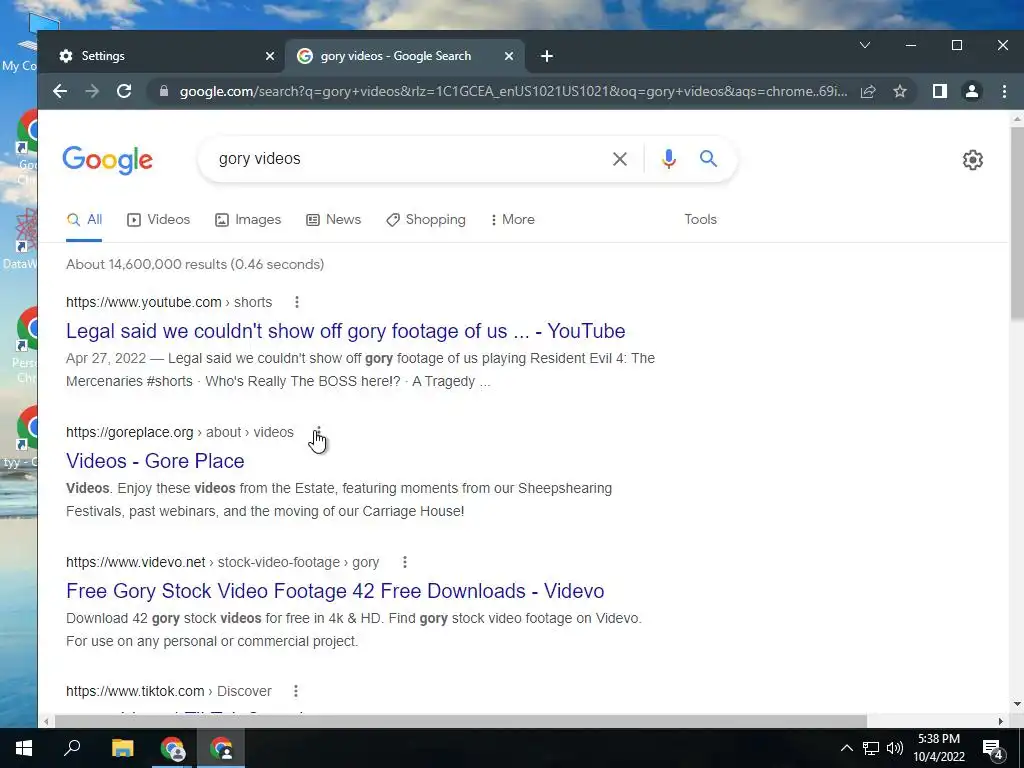Open a new tab with plus button

[547, 56]
